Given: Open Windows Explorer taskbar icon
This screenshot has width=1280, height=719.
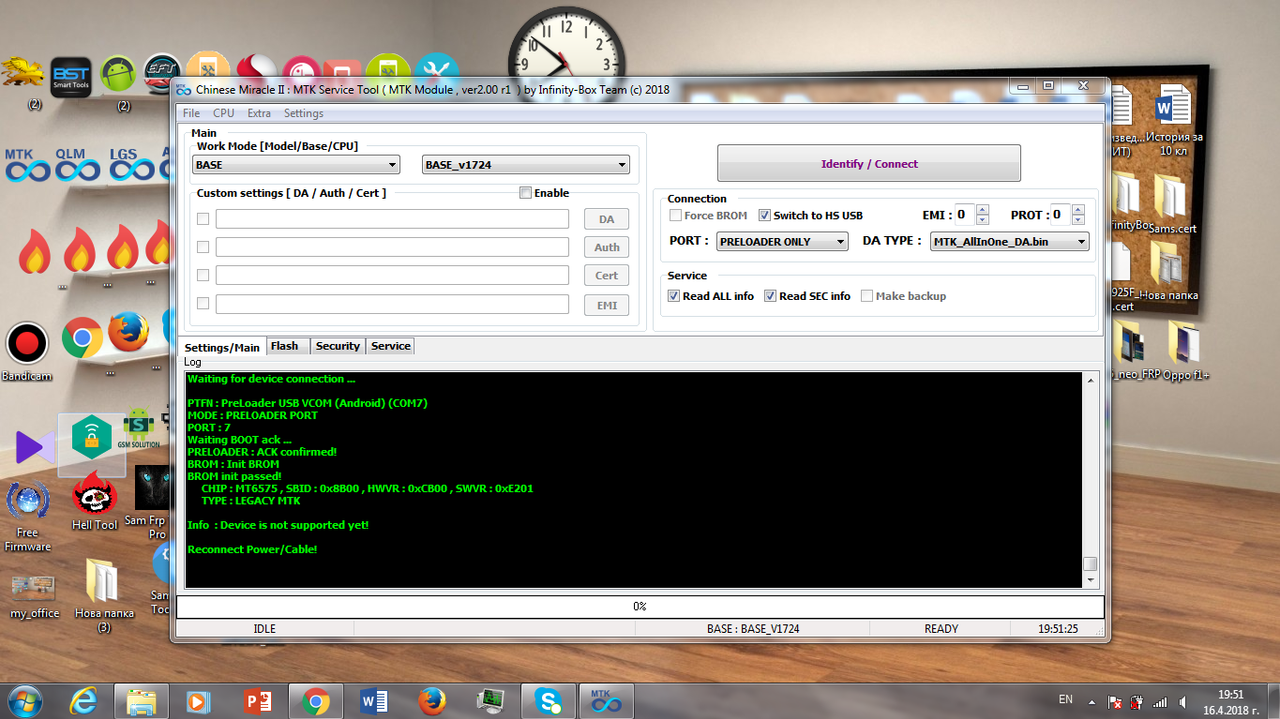Looking at the screenshot, I should [x=141, y=700].
